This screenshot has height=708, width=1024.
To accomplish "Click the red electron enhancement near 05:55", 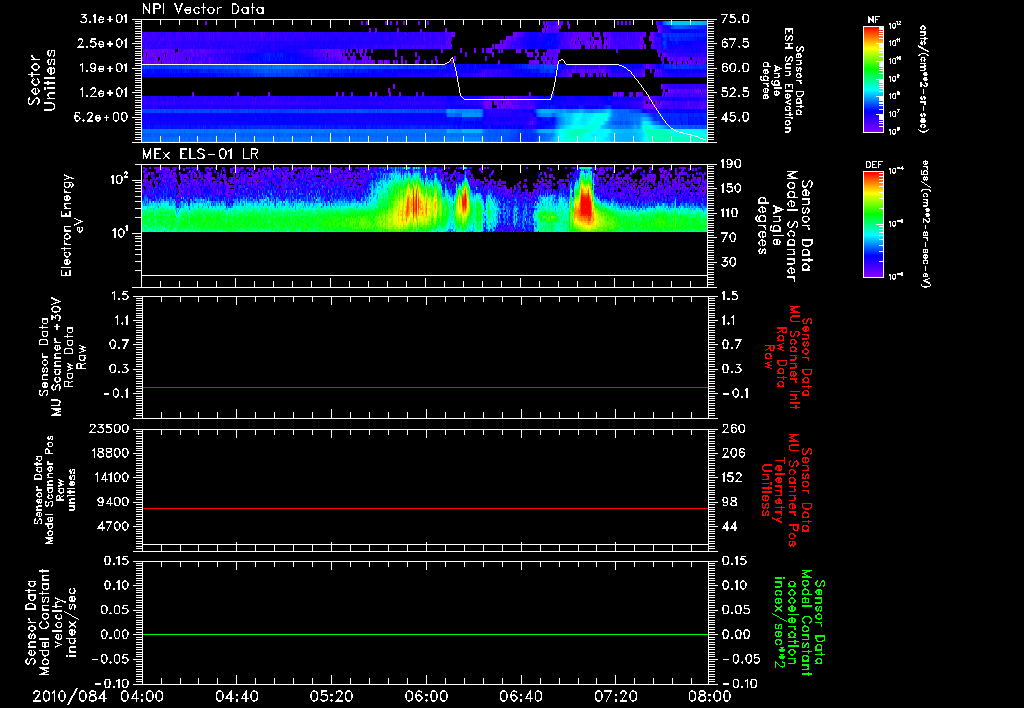I will [413, 206].
